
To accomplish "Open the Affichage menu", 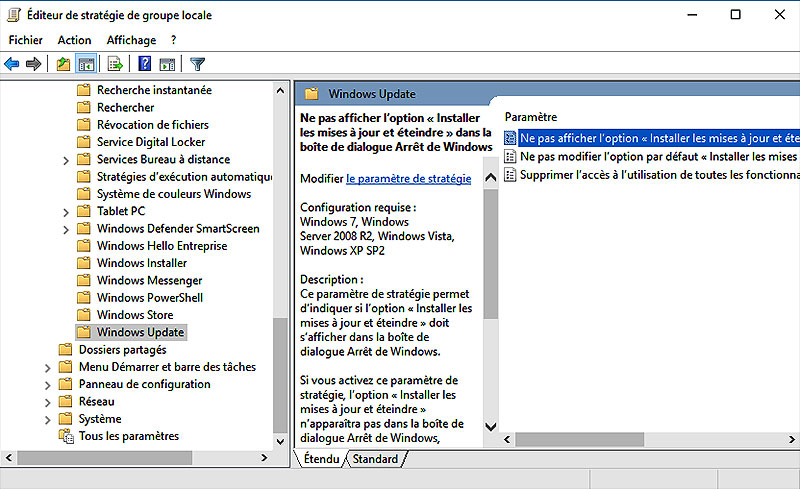I will 131,40.
